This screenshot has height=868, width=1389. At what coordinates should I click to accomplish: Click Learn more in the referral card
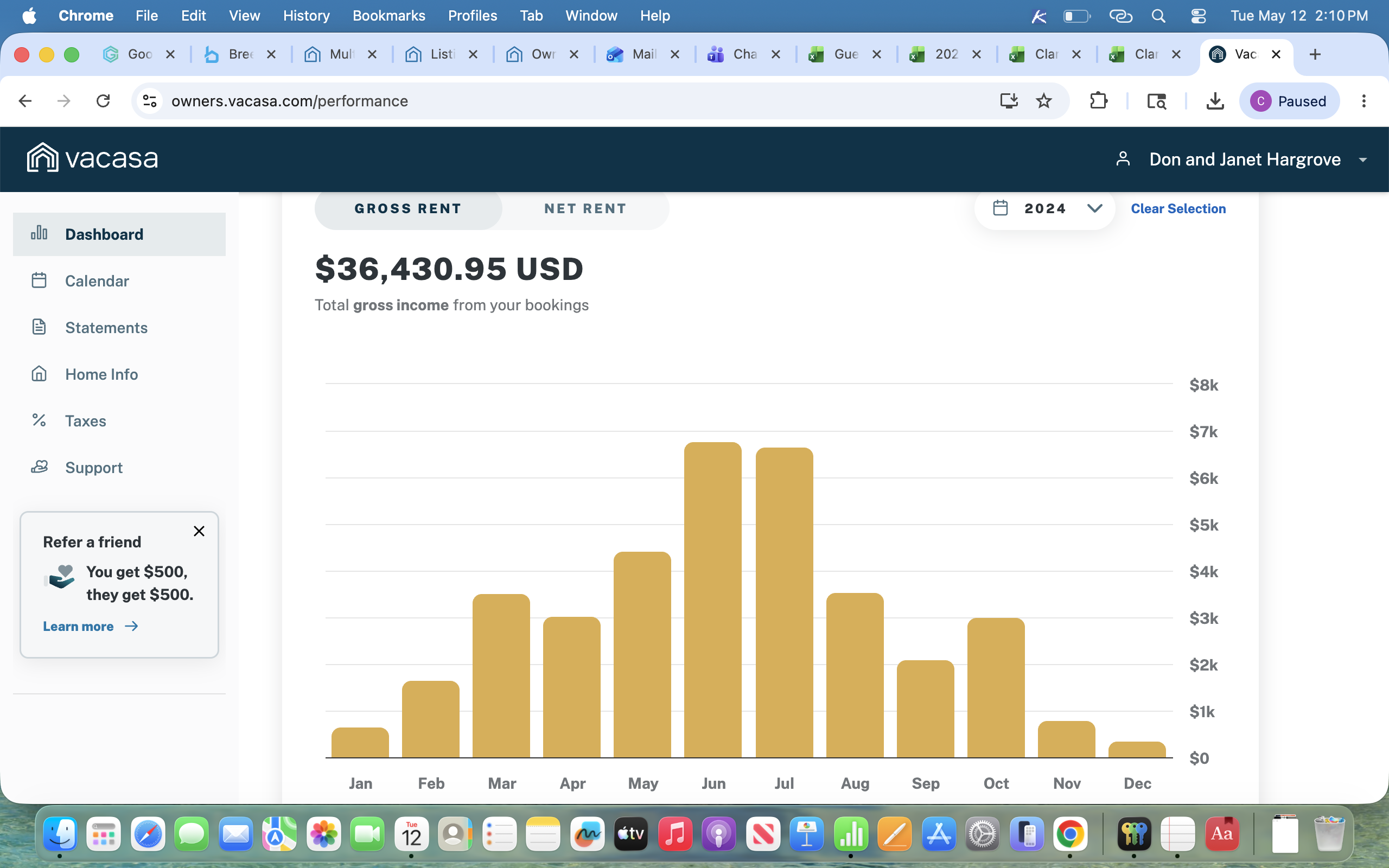(91, 626)
